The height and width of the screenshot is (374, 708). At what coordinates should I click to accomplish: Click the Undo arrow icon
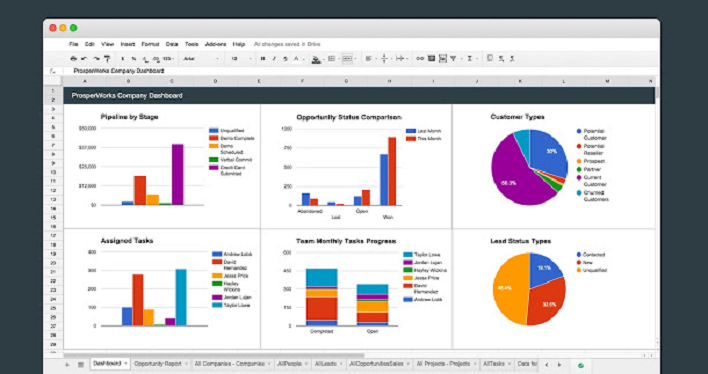coord(84,58)
